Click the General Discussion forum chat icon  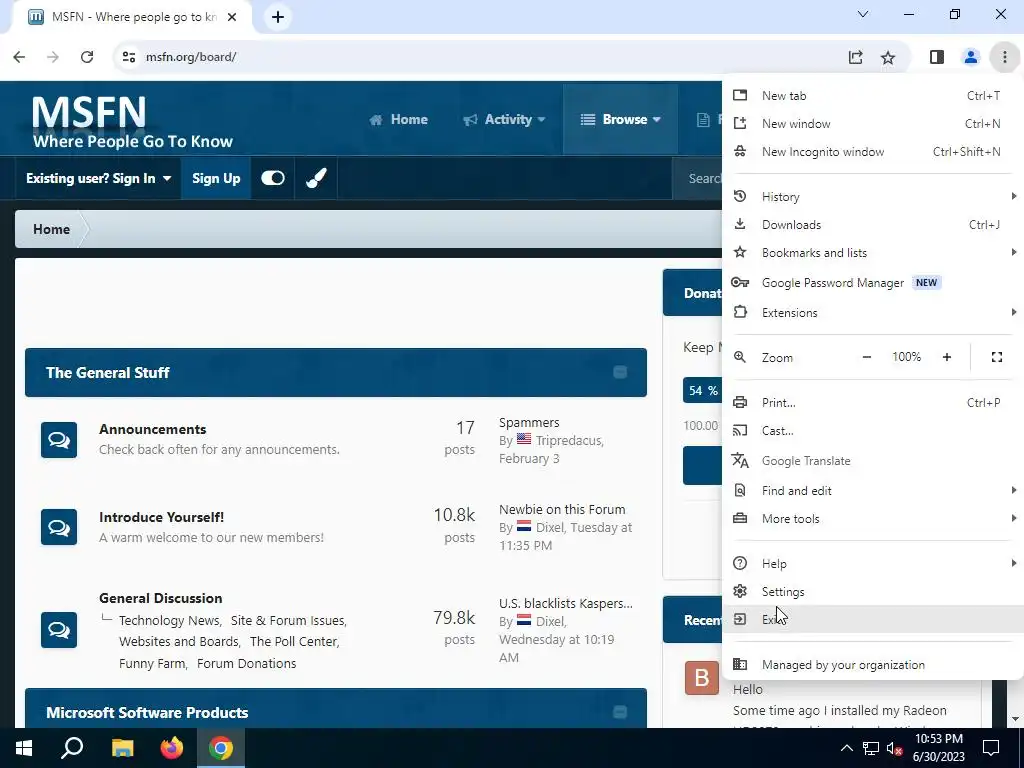tap(59, 630)
